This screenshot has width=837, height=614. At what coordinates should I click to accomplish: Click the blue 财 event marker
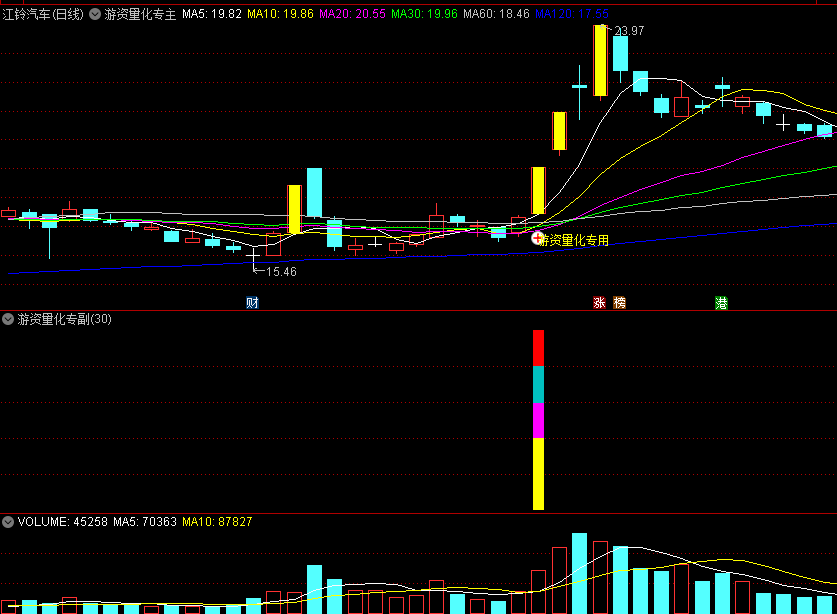click(252, 303)
